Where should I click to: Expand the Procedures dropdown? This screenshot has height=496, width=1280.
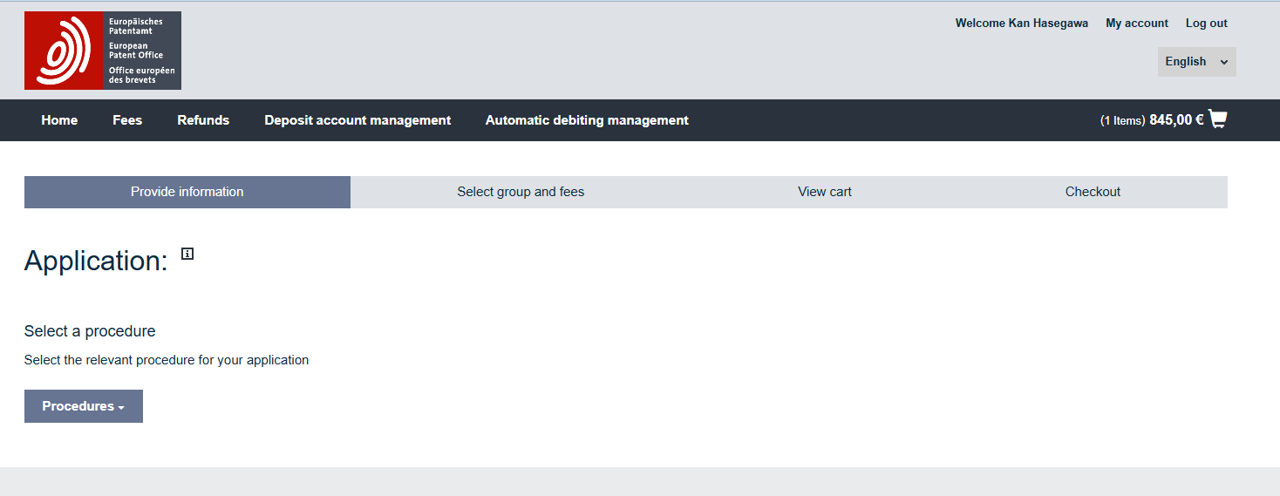[x=83, y=406]
